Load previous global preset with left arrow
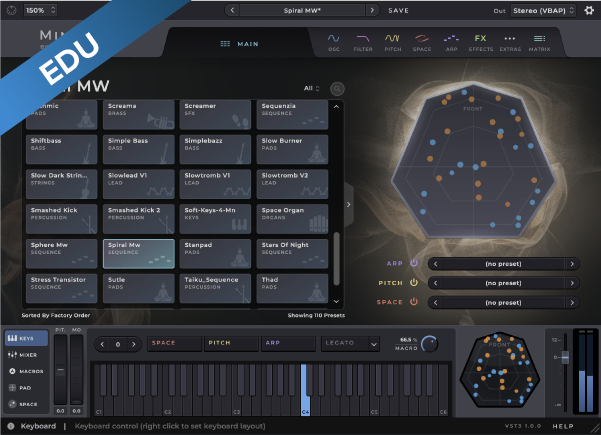601x435 pixels. (x=232, y=10)
